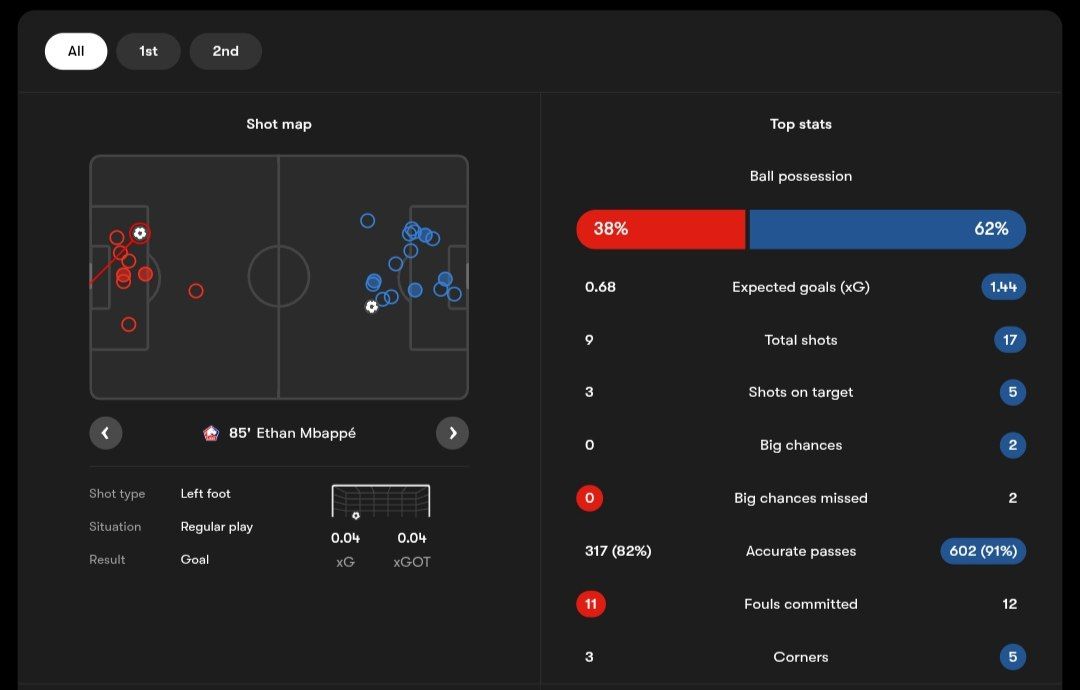The width and height of the screenshot is (1080, 690).
Task: Switch to the "2nd" half filter
Action: click(x=225, y=51)
